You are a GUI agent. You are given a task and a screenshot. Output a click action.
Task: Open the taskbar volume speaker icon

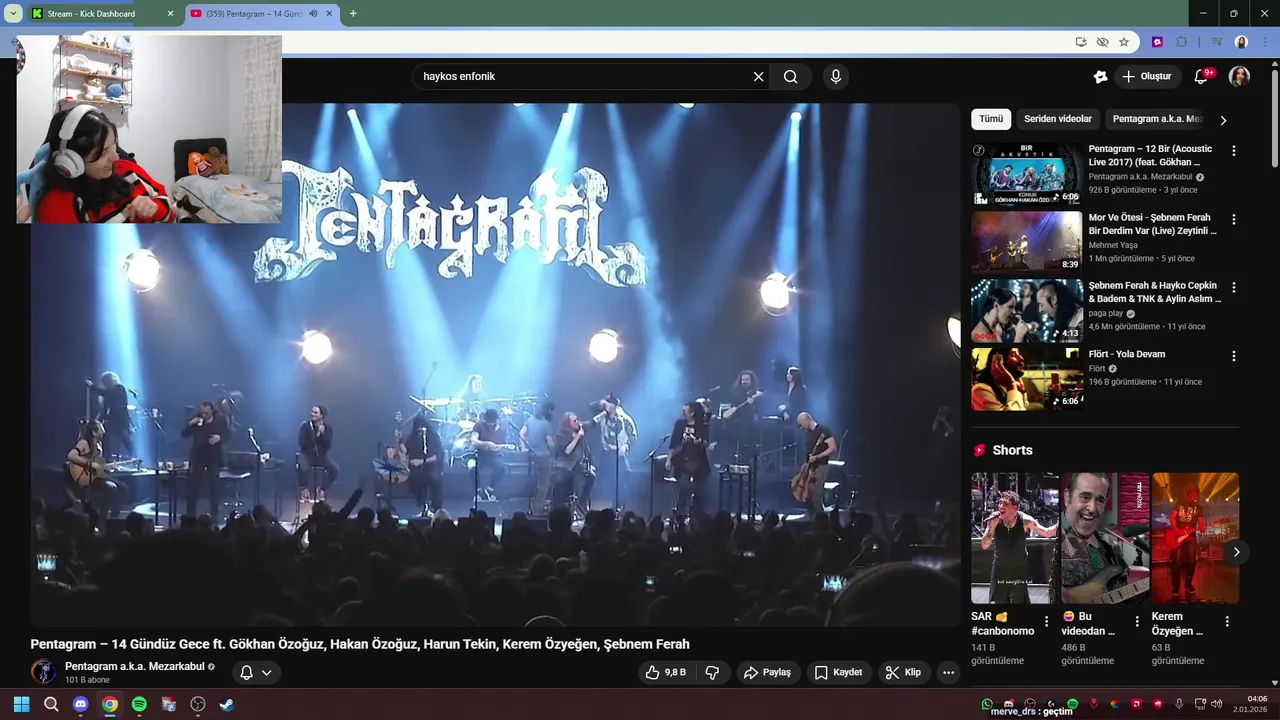click(1217, 704)
